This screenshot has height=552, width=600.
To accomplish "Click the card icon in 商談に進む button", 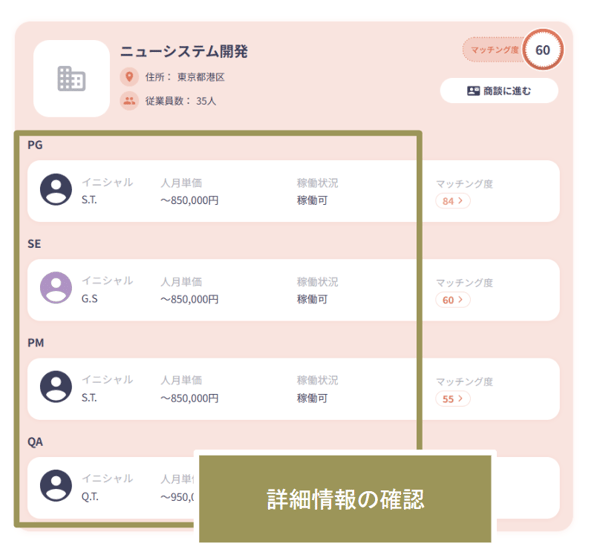I will (x=473, y=91).
